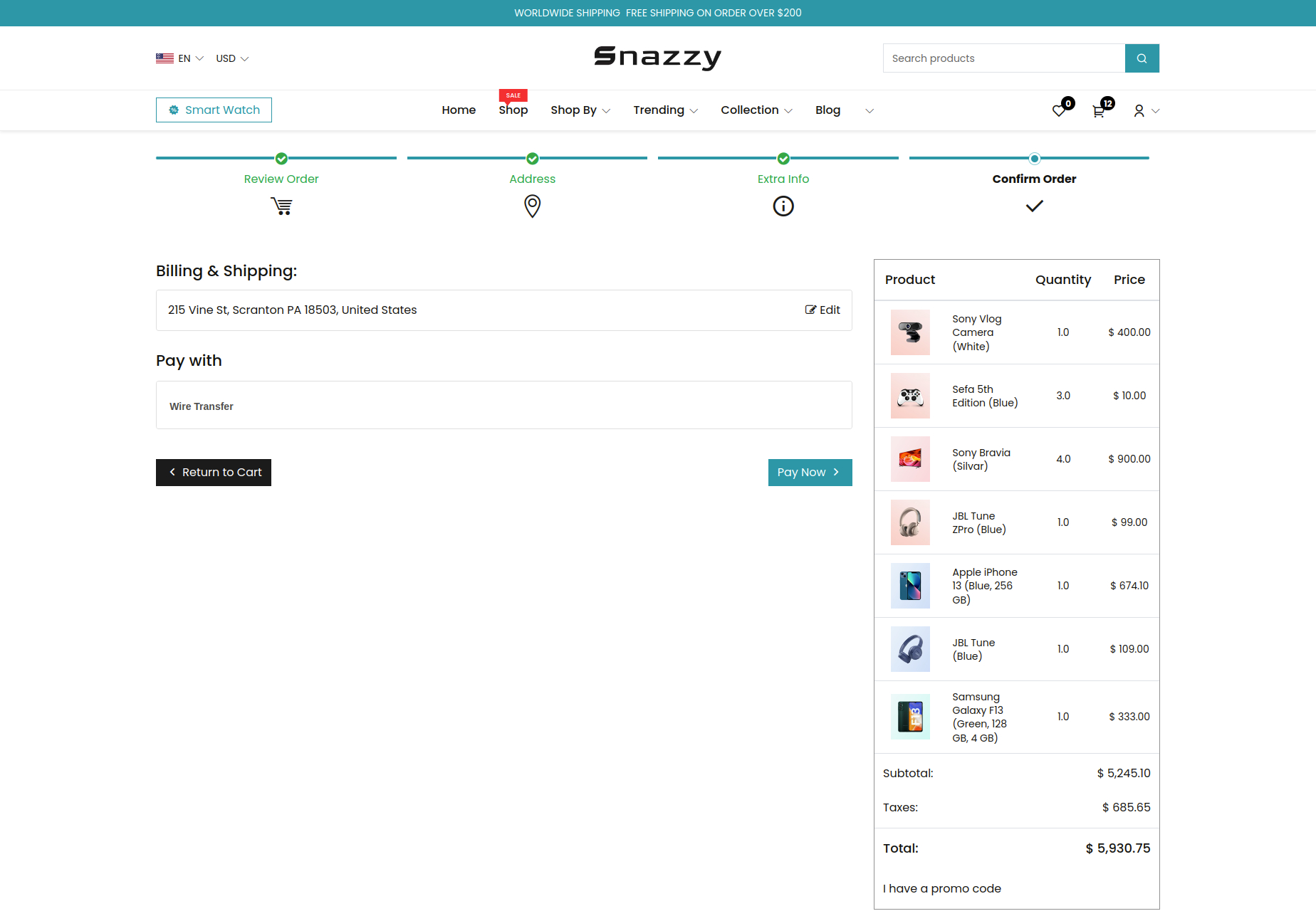1316x916 pixels.
Task: Click Sony Vlog Camera (White) product name
Action: [x=977, y=332]
